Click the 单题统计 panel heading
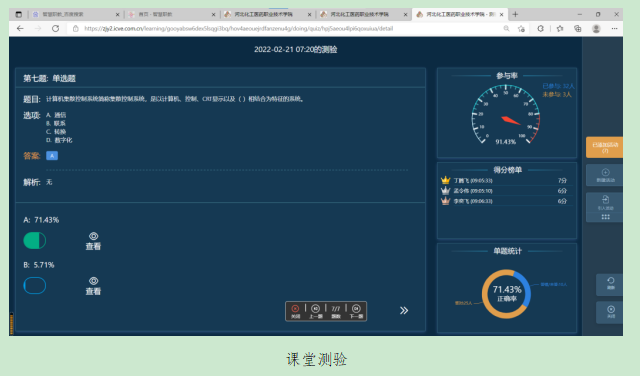 point(507,251)
